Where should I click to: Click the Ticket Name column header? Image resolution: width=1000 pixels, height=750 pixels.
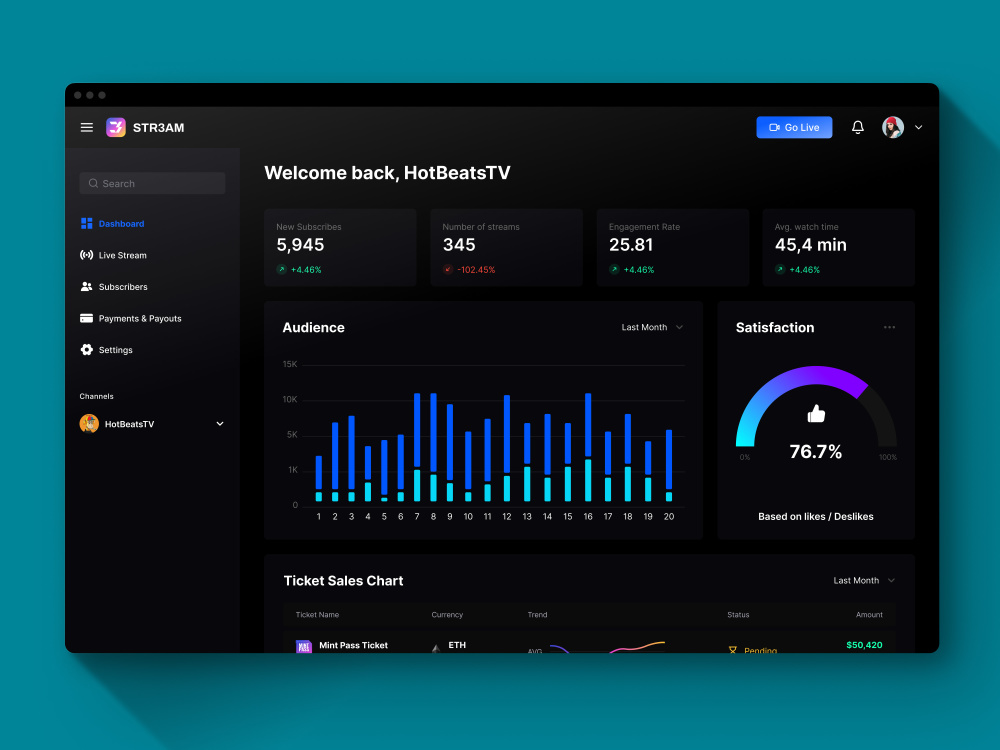coord(317,615)
